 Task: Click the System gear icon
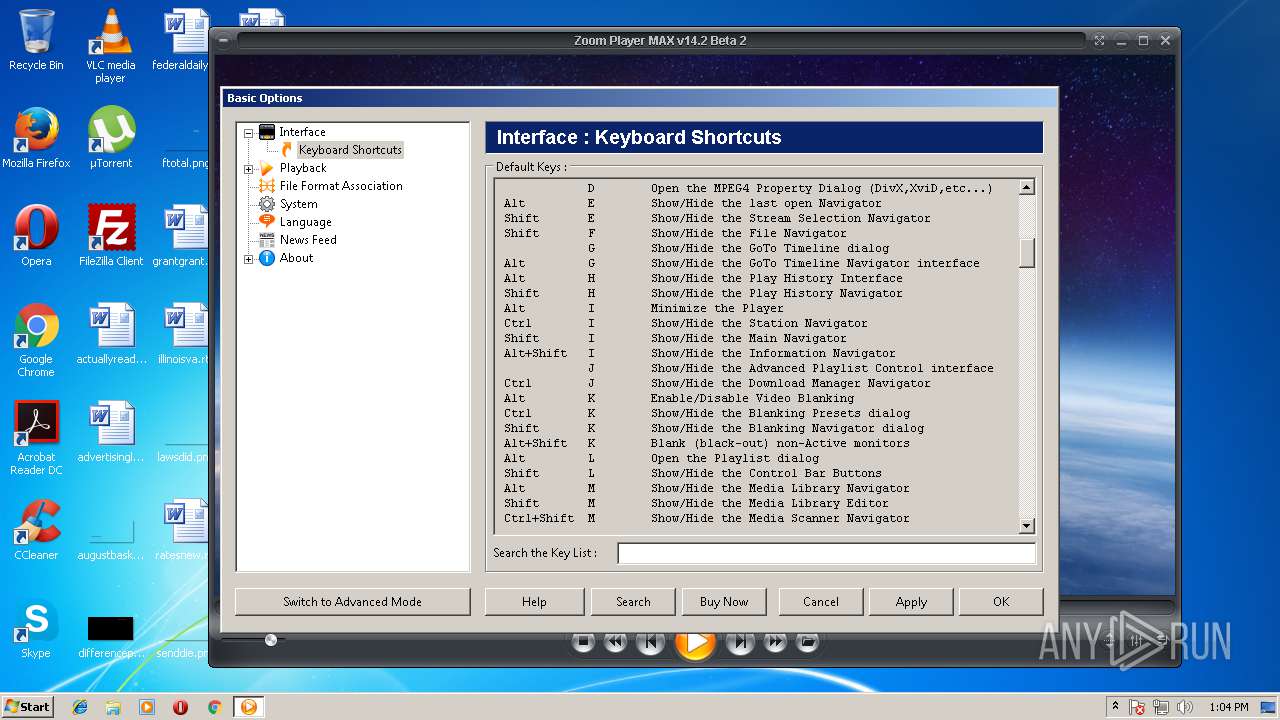(266, 204)
